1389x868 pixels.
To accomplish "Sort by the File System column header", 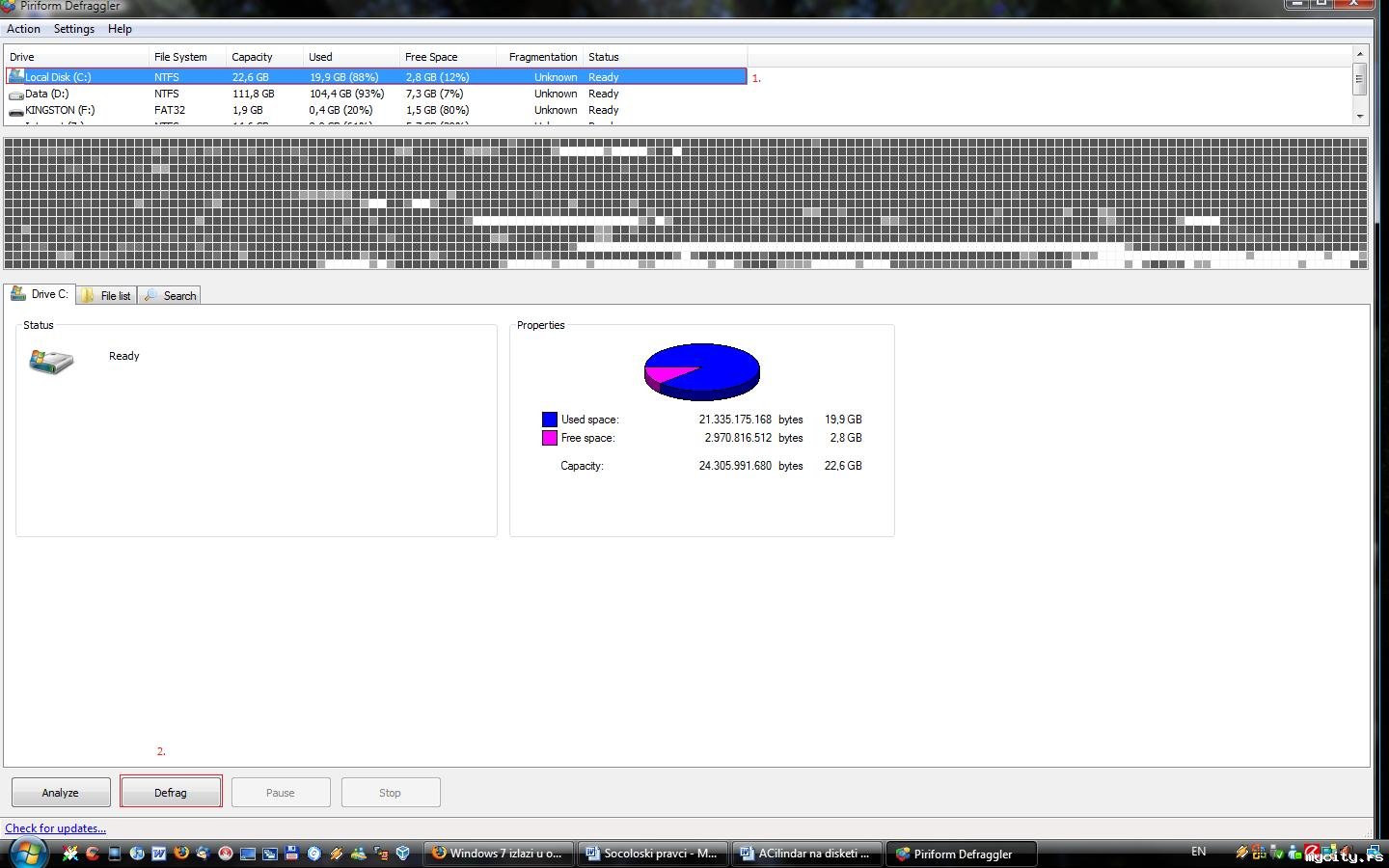I will pos(188,57).
